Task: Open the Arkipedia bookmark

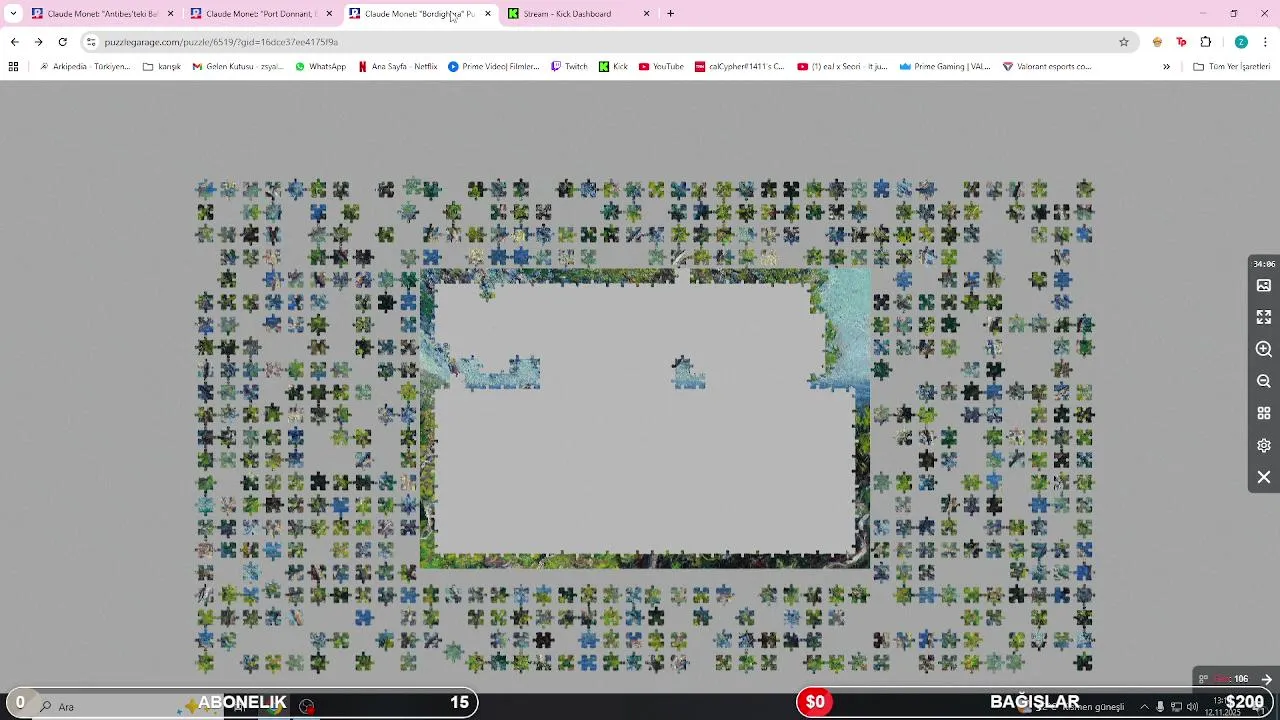Action: pos(84,67)
